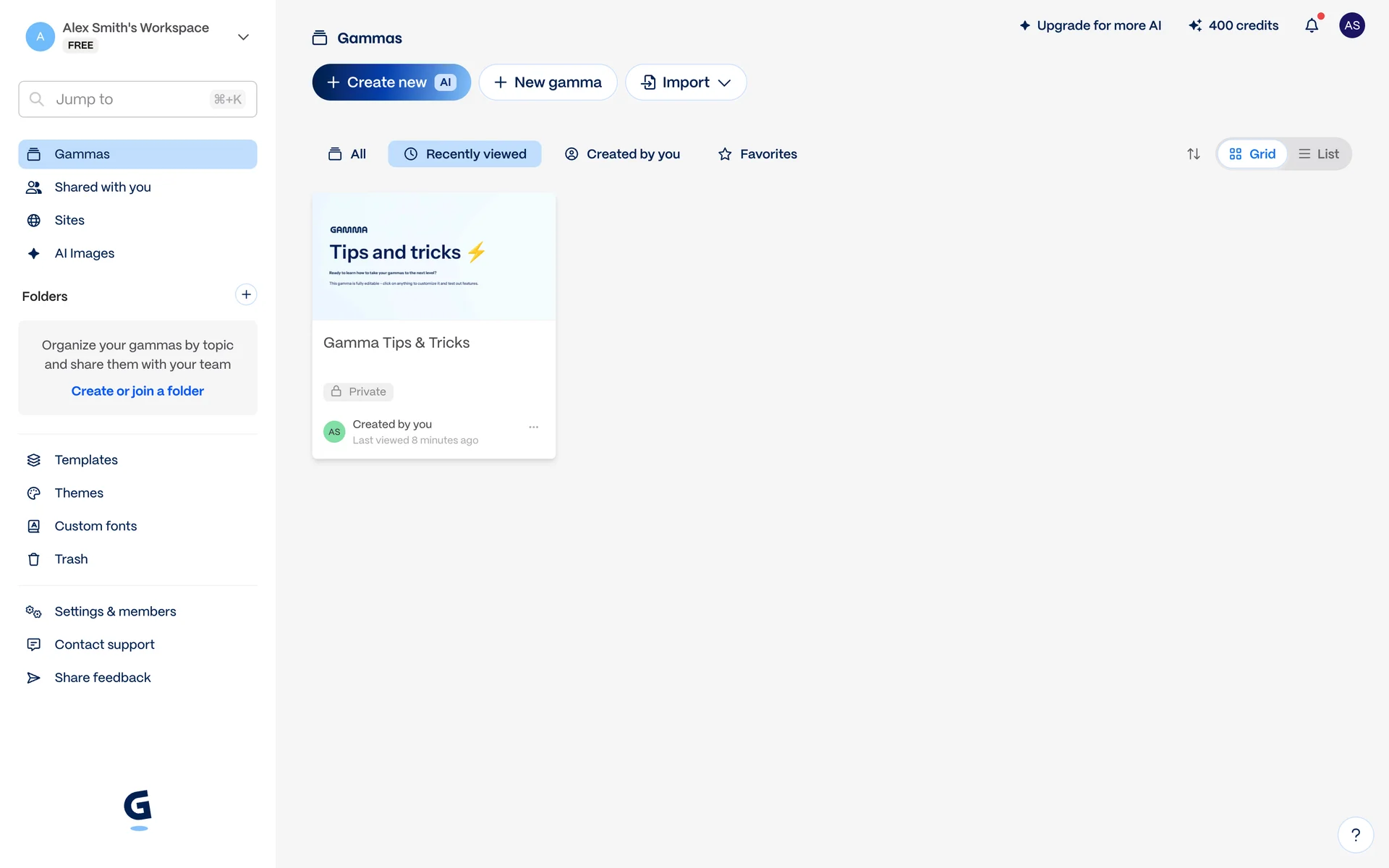The height and width of the screenshot is (868, 1389).
Task: Click Create new AI button
Action: pyautogui.click(x=391, y=82)
